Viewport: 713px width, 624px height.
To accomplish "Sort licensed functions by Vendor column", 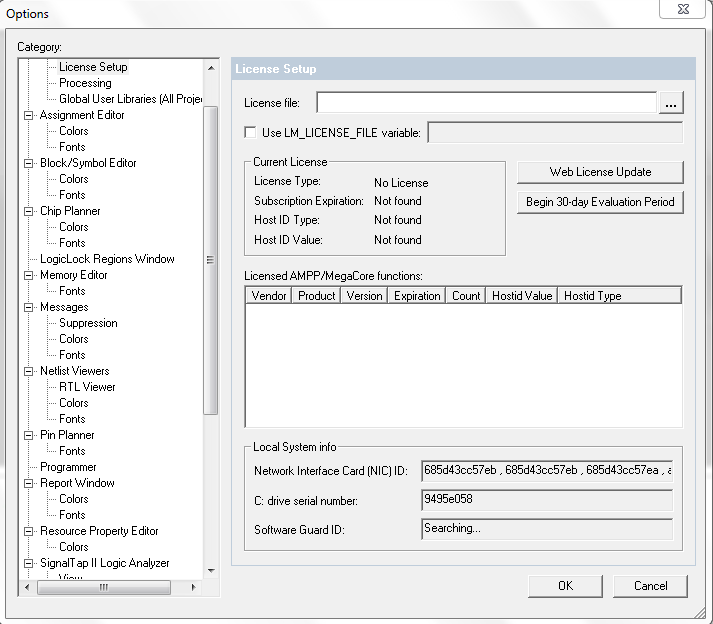I will (x=270, y=296).
